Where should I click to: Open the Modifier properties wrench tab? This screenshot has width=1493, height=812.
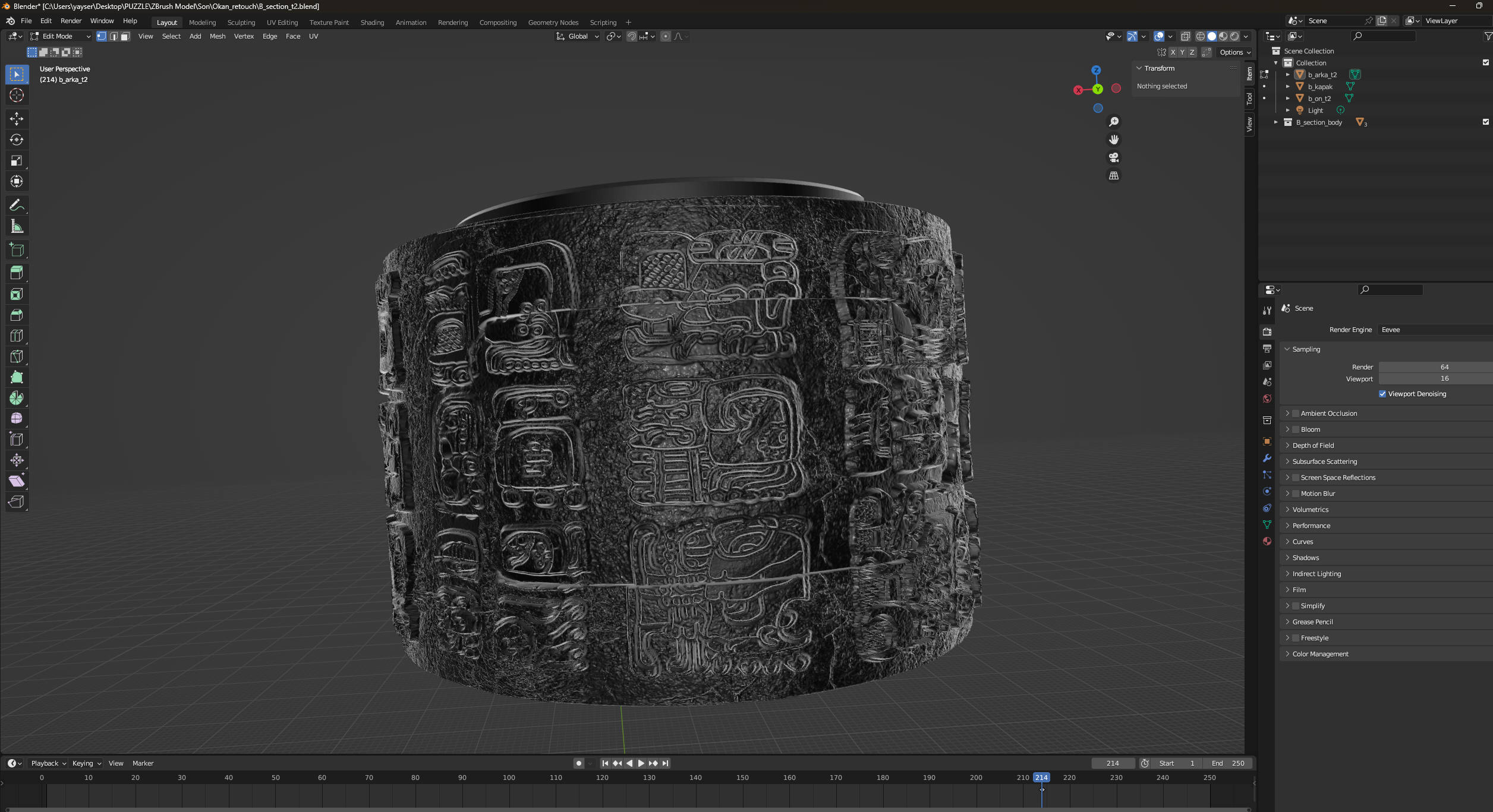pyautogui.click(x=1267, y=458)
